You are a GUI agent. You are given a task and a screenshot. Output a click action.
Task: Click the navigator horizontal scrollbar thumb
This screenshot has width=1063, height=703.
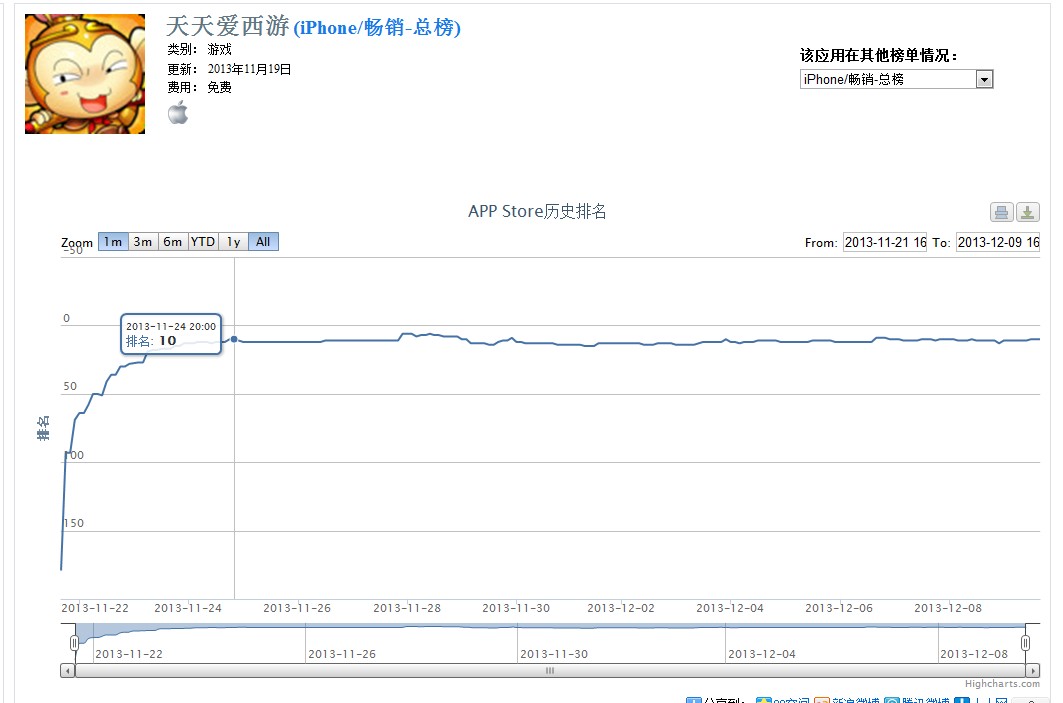tap(549, 671)
